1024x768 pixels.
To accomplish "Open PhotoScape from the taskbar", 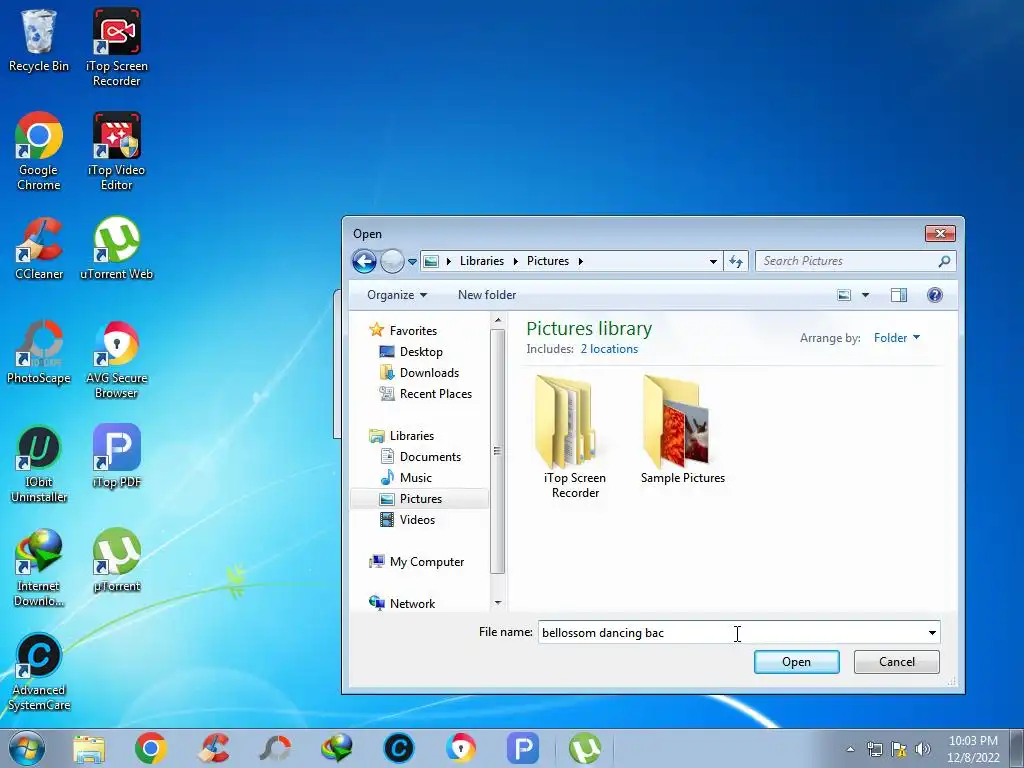I will (275, 749).
